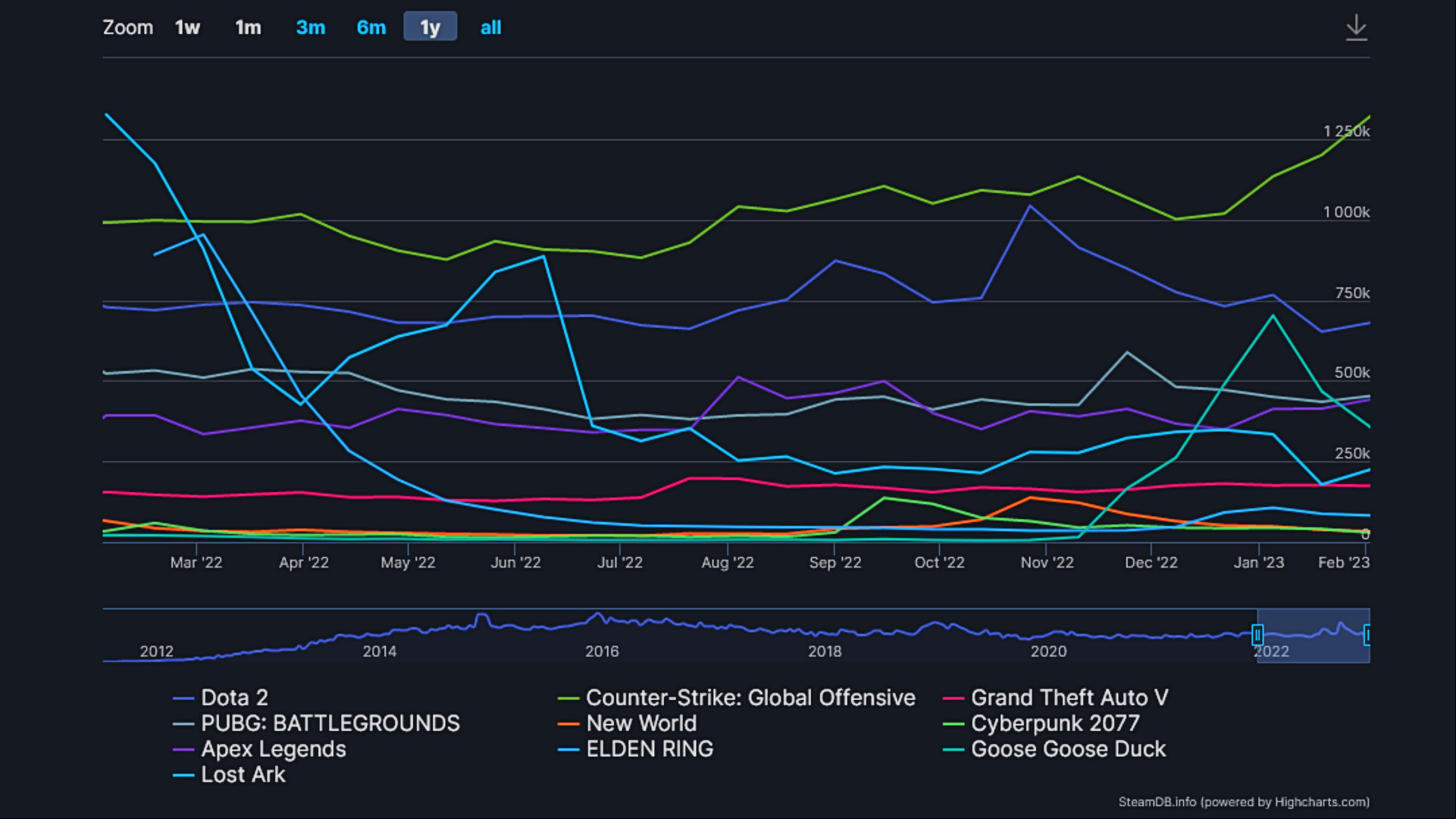Toggle New World legend entry
Screen dimensions: 1456x819
(628, 723)
